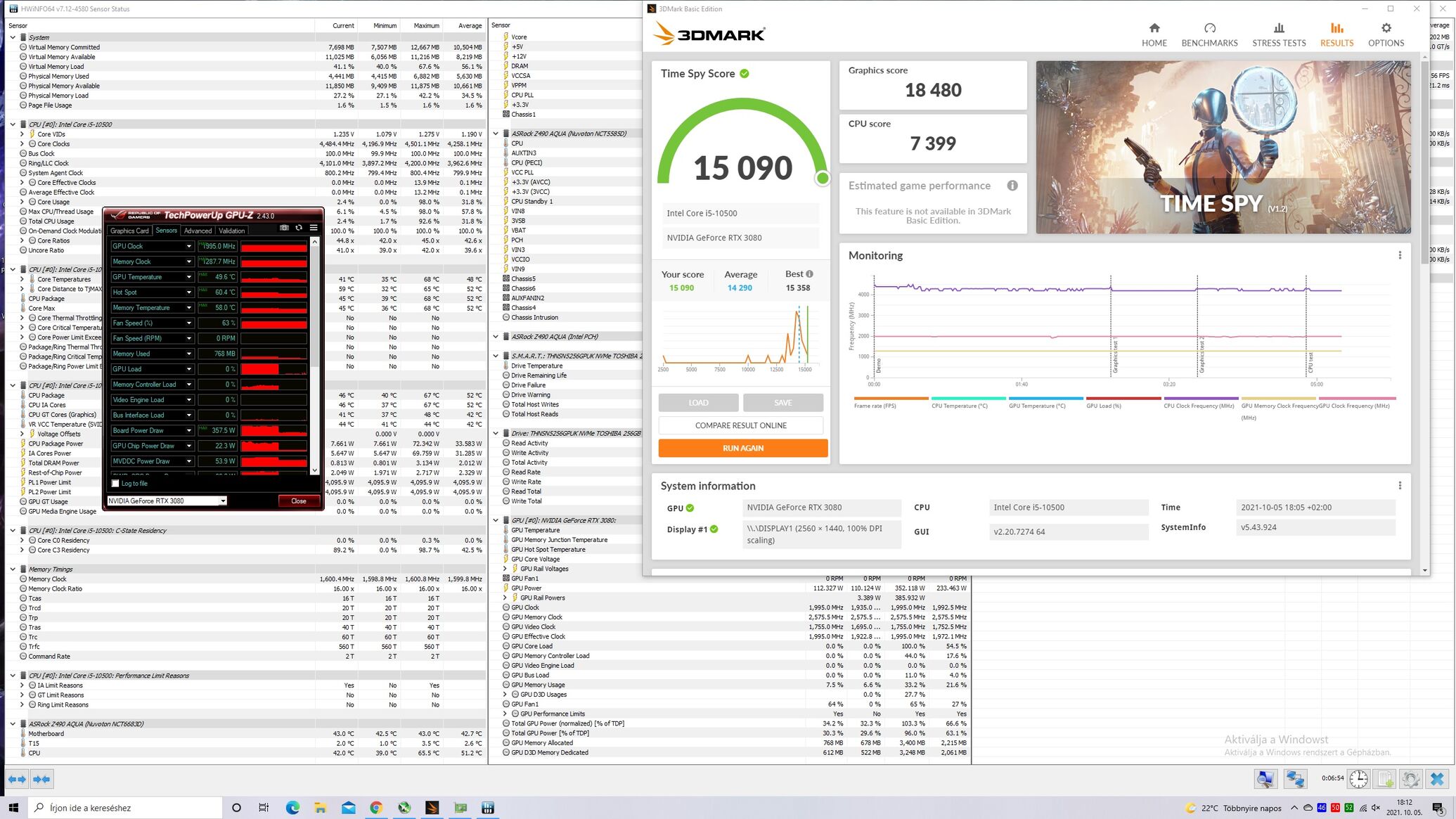Viewport: 1456px width, 819px height.
Task: Click the GPU Load red sensor graph in GPU-Z
Action: [273, 369]
